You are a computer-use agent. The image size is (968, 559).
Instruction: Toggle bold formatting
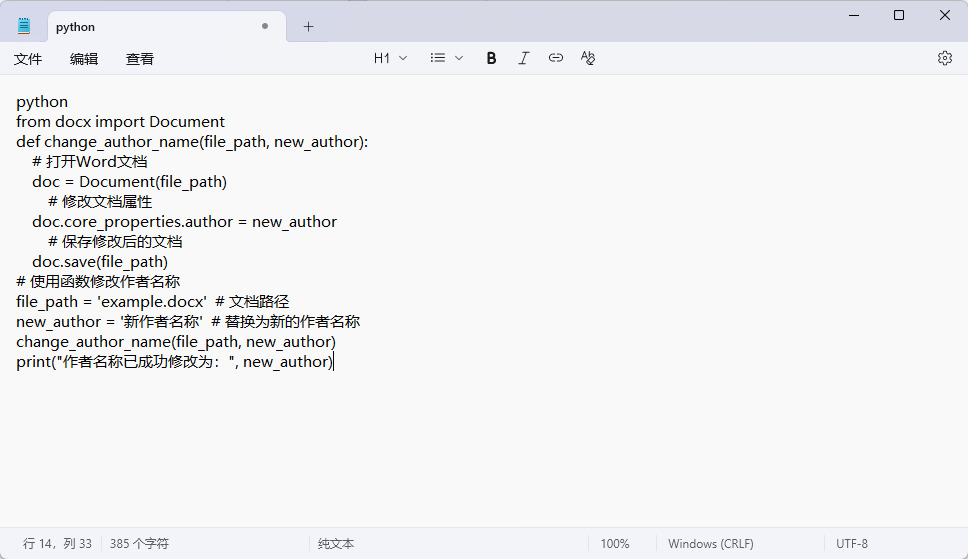tap(491, 58)
